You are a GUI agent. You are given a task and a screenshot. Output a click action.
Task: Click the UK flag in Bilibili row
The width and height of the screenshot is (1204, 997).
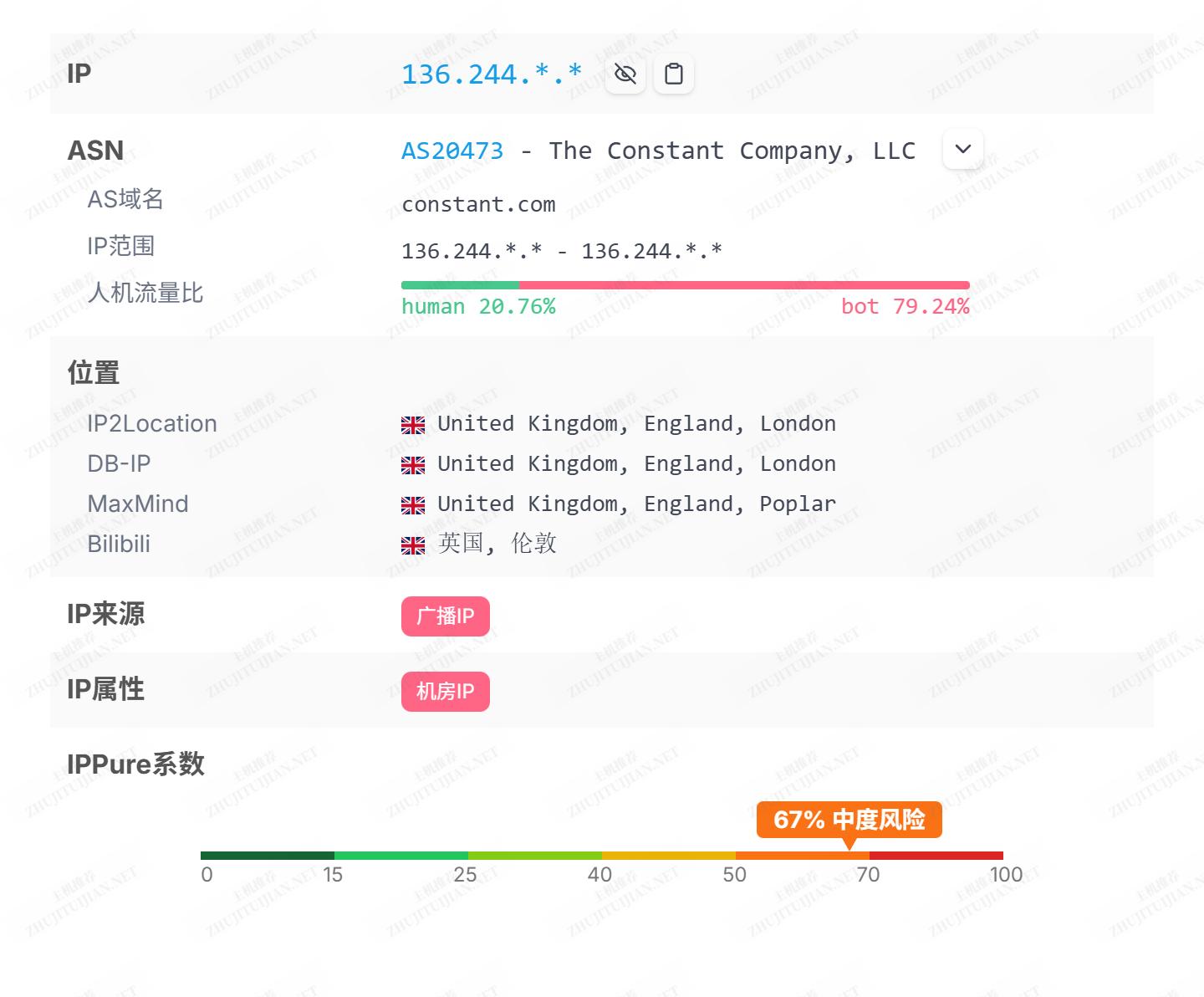pyautogui.click(x=413, y=545)
